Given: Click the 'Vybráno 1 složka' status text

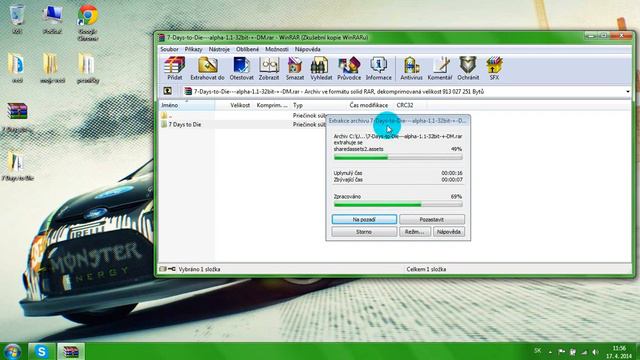Looking at the screenshot, I should tap(199, 269).
